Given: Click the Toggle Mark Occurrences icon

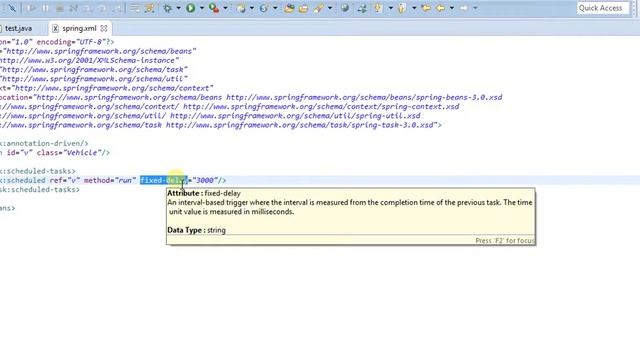Looking at the screenshot, I should pyautogui.click(x=362, y=8).
